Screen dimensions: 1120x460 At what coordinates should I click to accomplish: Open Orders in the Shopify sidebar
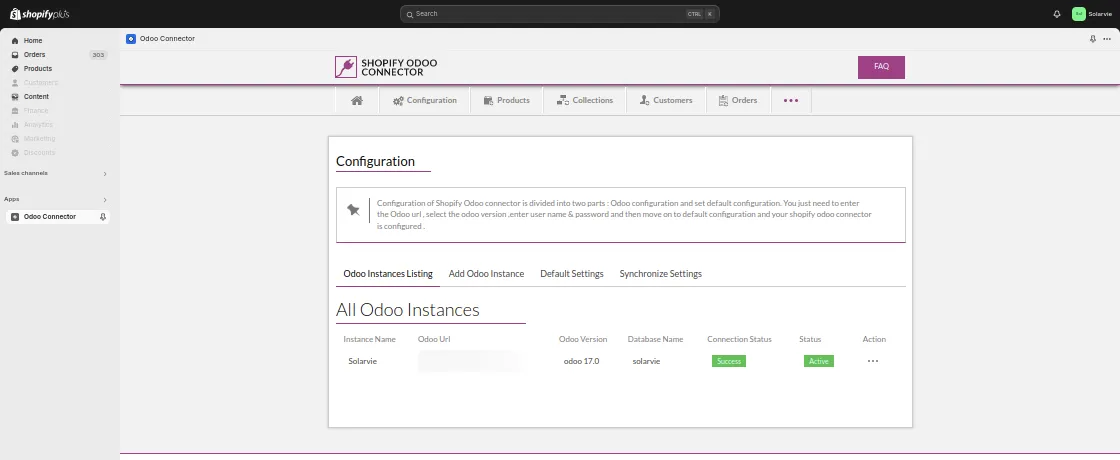(x=35, y=55)
